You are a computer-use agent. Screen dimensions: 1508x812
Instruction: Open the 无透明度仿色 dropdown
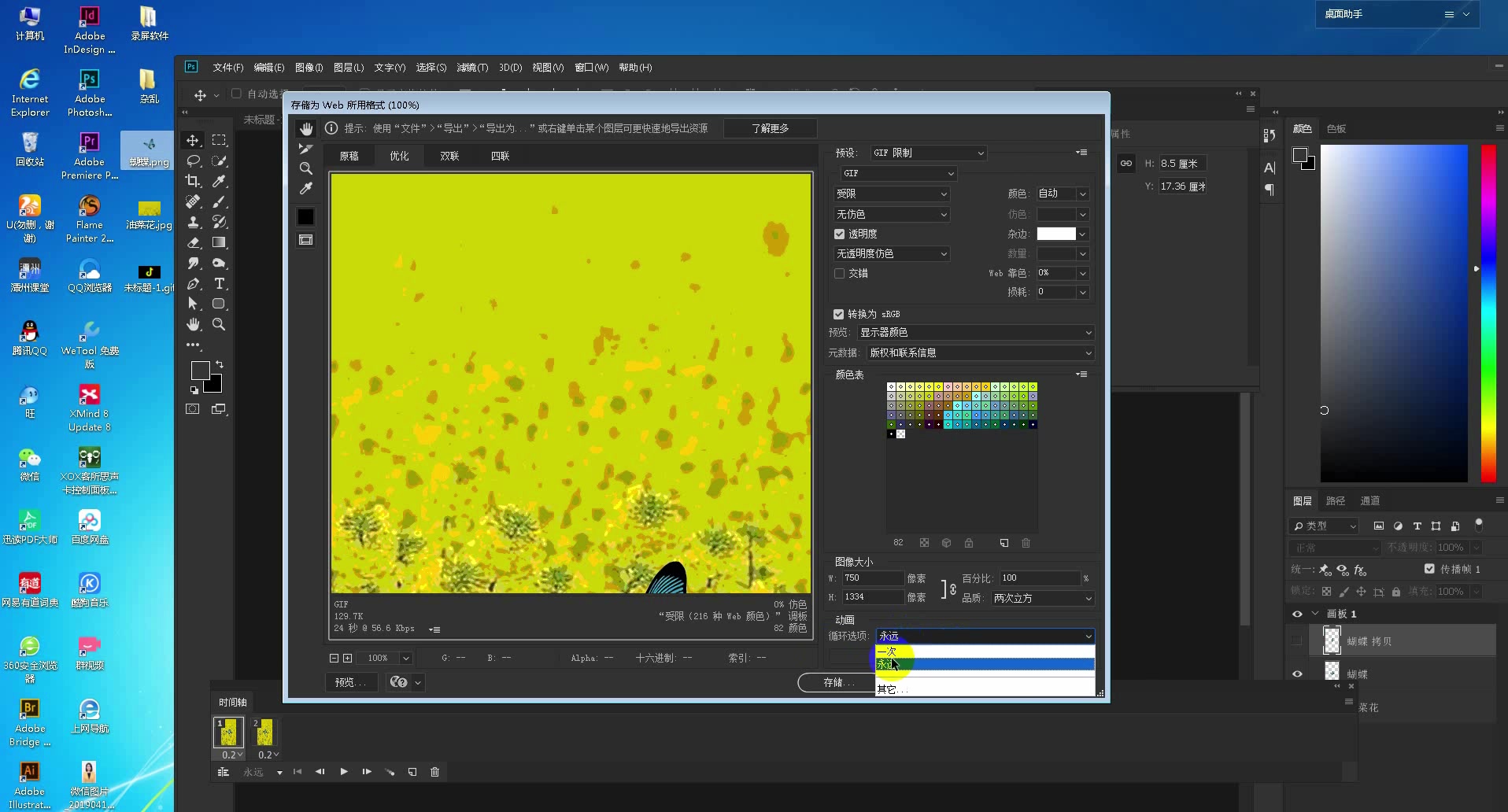pos(892,253)
